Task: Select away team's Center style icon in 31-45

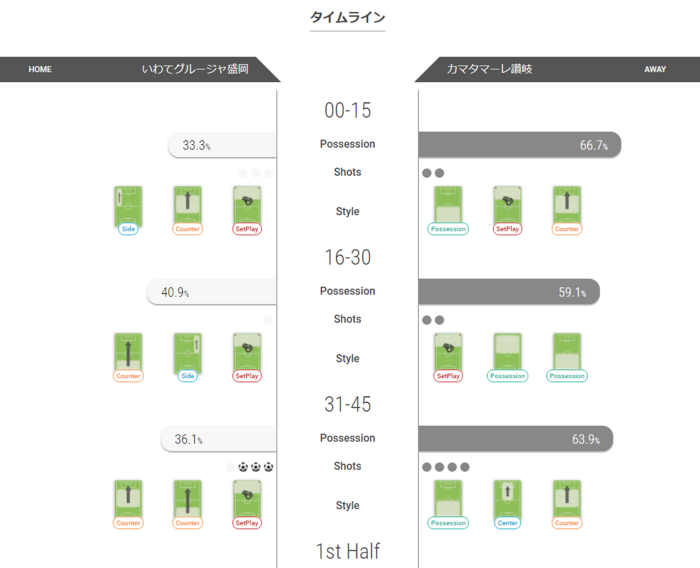Action: click(507, 502)
